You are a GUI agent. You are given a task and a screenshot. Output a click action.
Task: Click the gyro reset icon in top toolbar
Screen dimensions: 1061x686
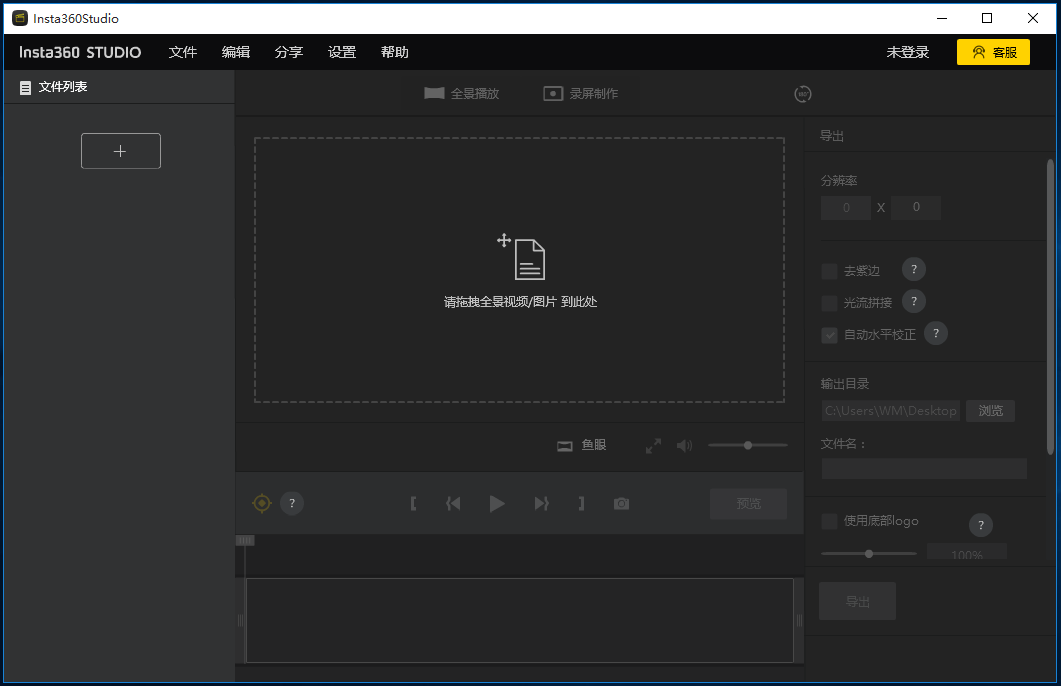pyautogui.click(x=802, y=94)
